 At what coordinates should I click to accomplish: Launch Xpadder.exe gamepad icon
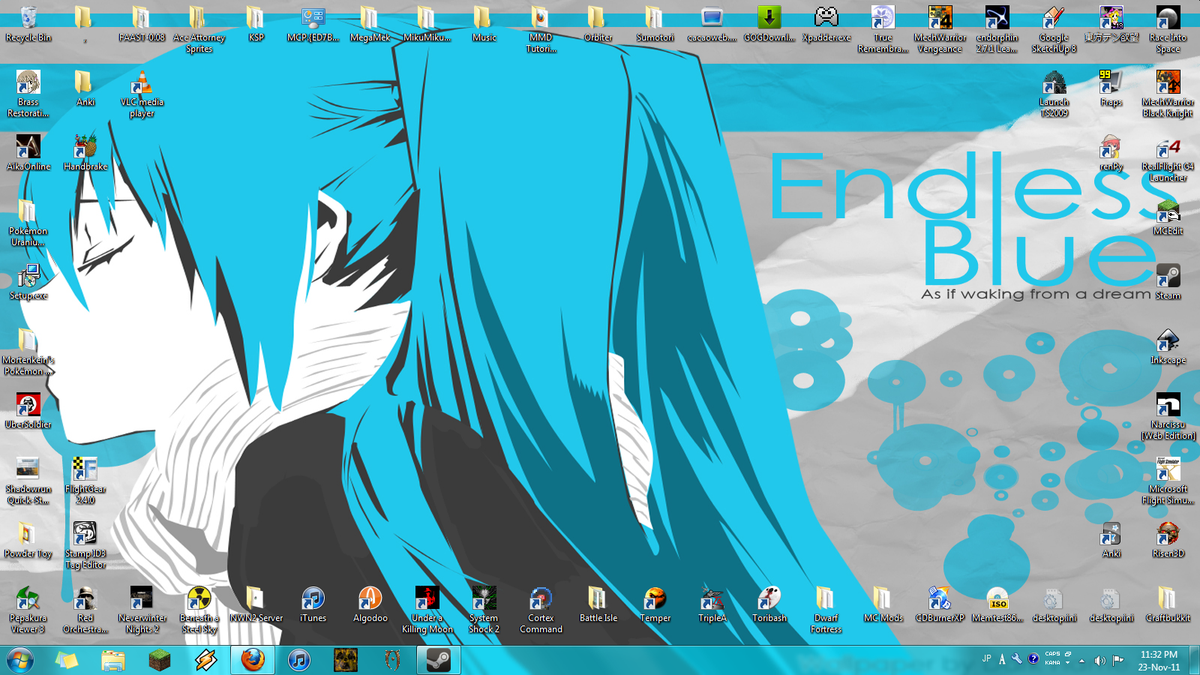[826, 25]
